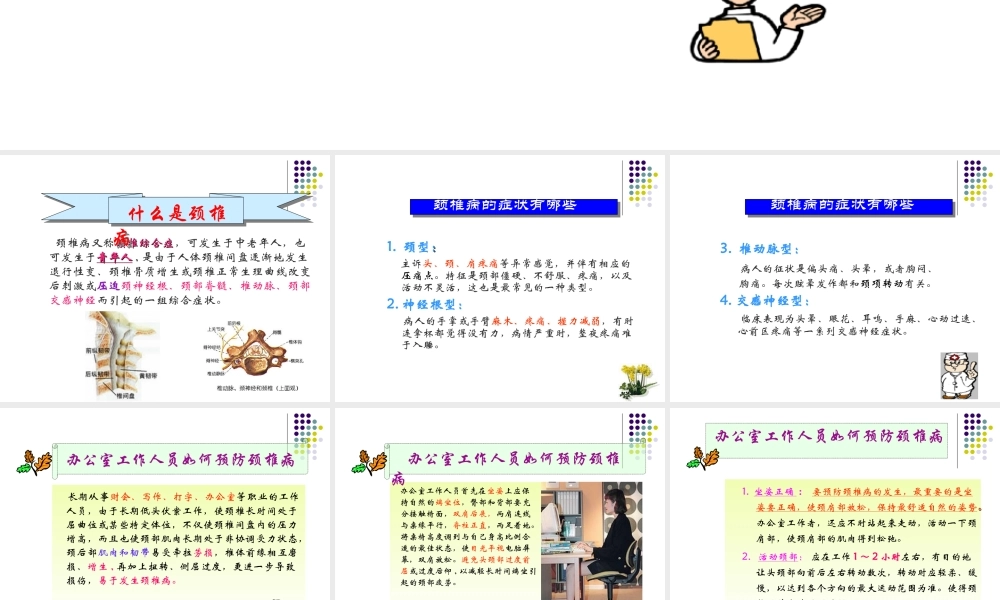Click the item 2. 活动颈部
The height and width of the screenshot is (600, 1000).
[773, 557]
